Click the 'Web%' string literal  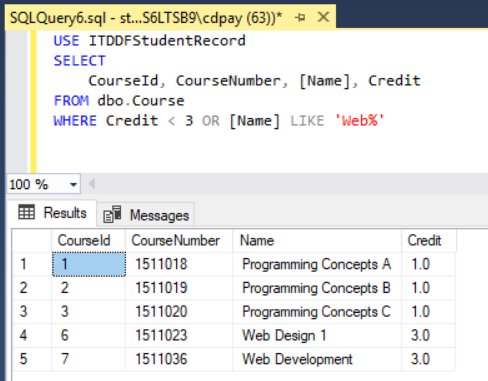pyautogui.click(x=359, y=121)
